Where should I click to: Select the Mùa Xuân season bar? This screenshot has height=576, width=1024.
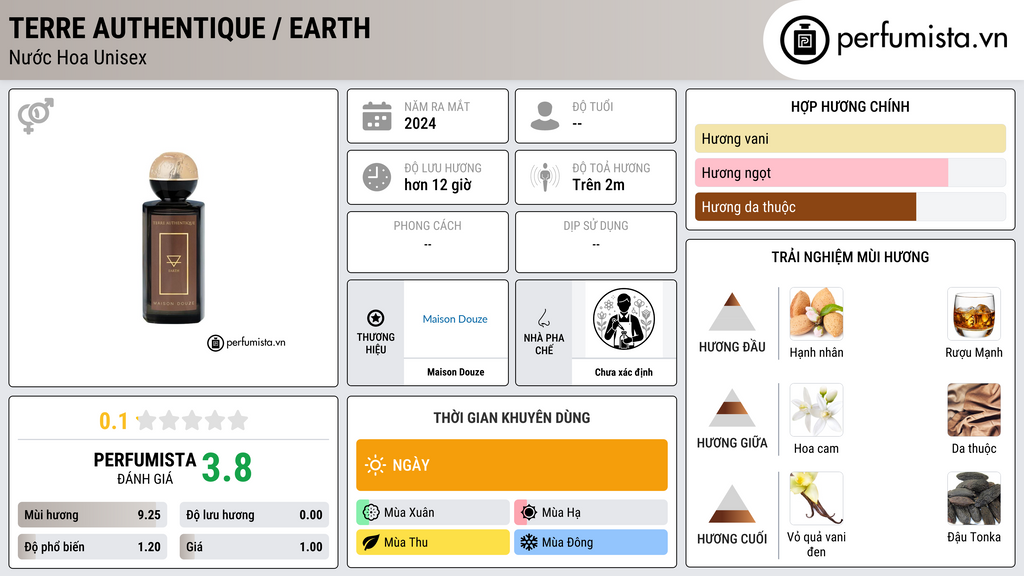pos(433,512)
